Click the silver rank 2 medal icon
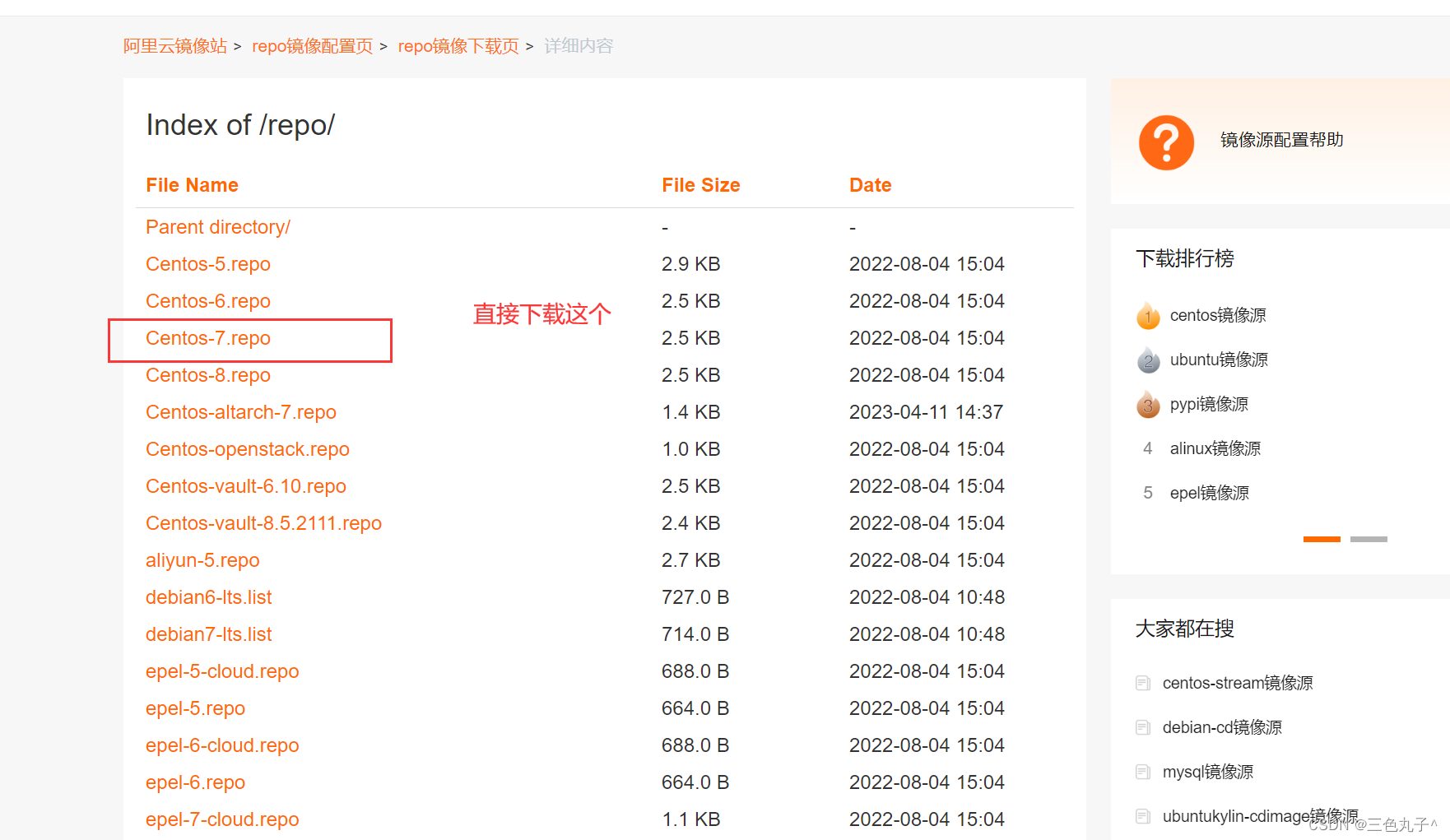1450x840 pixels. coord(1148,360)
